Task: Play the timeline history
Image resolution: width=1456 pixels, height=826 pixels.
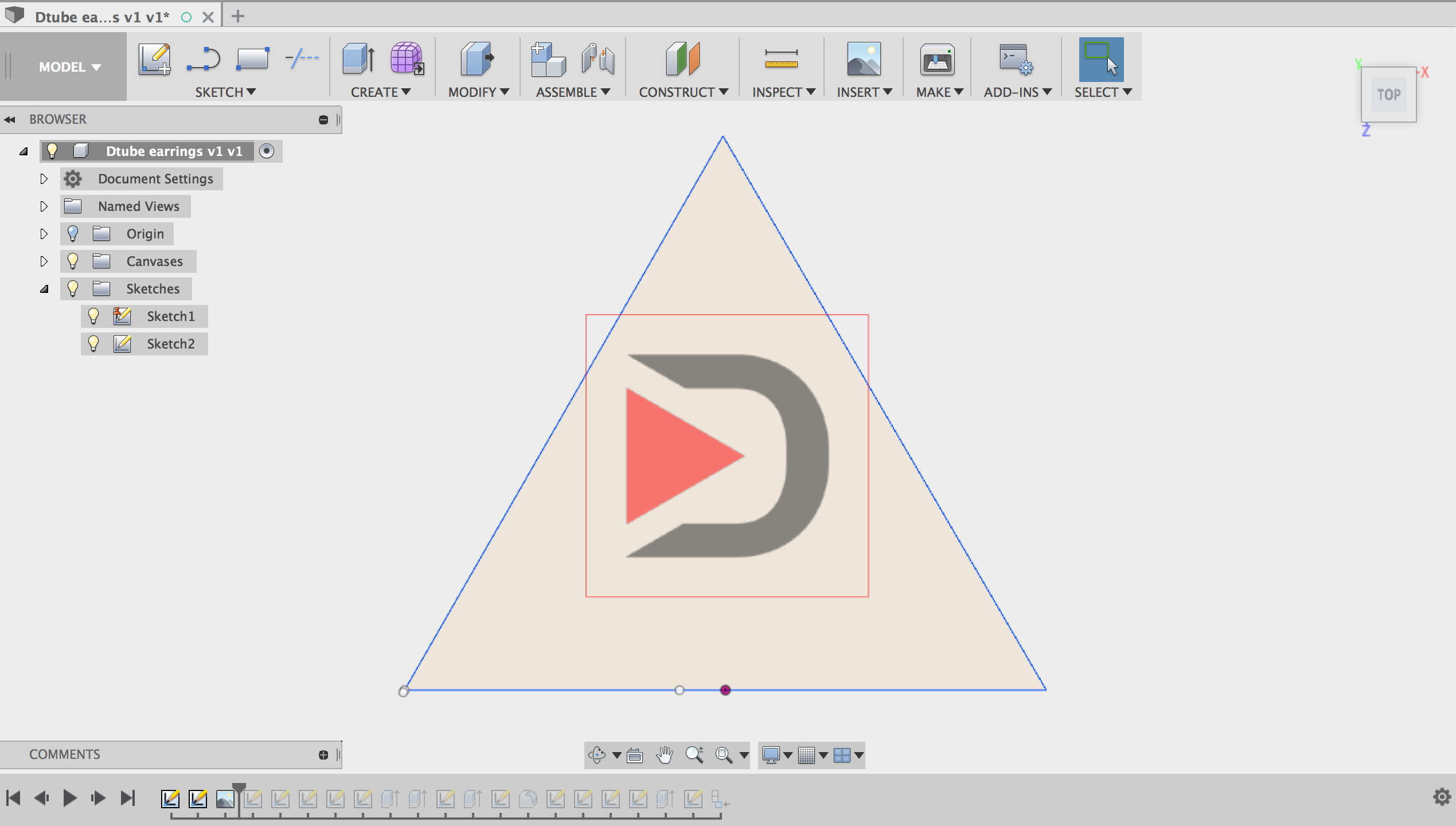Action: [x=70, y=797]
